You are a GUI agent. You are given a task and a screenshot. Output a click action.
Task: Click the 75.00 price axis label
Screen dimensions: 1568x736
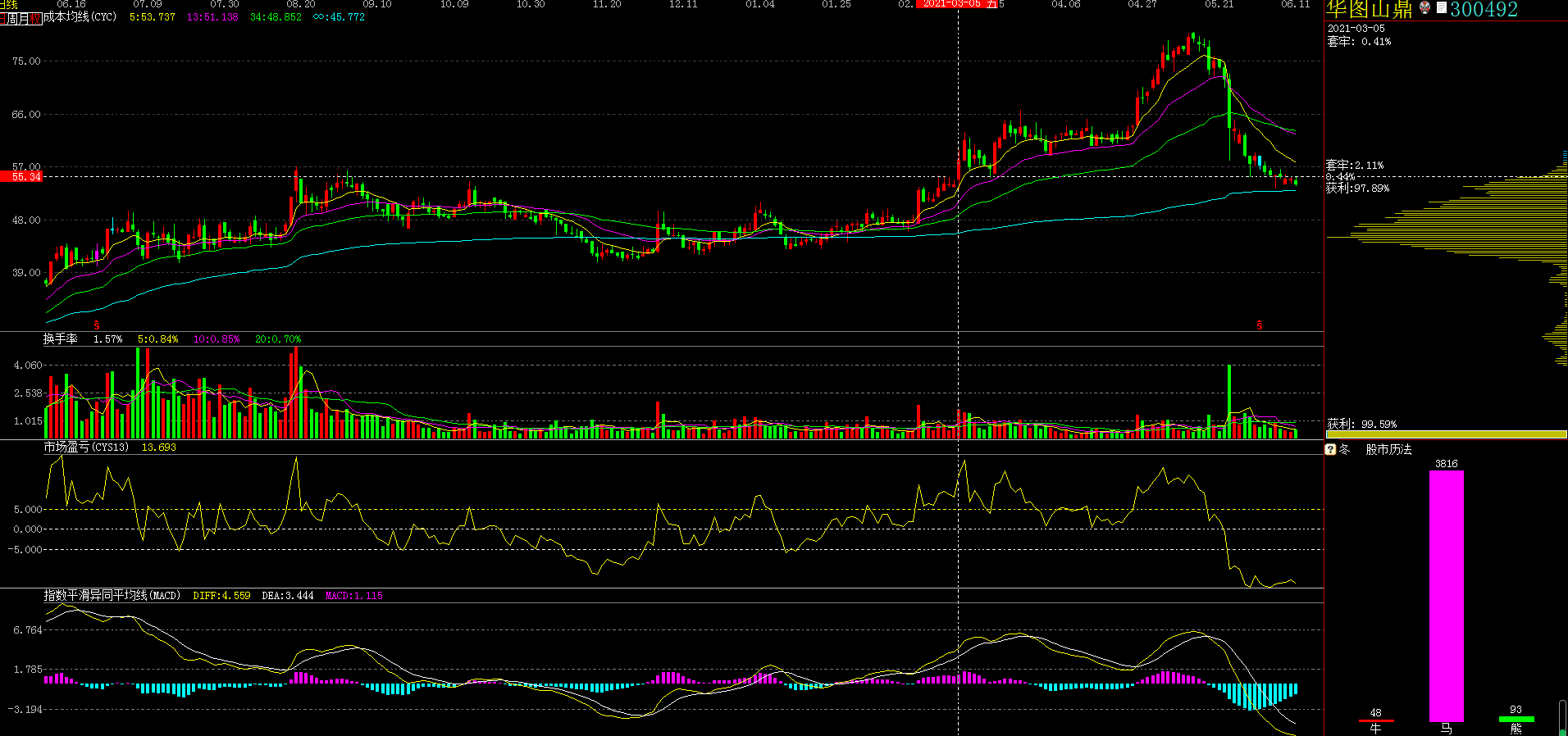point(26,61)
